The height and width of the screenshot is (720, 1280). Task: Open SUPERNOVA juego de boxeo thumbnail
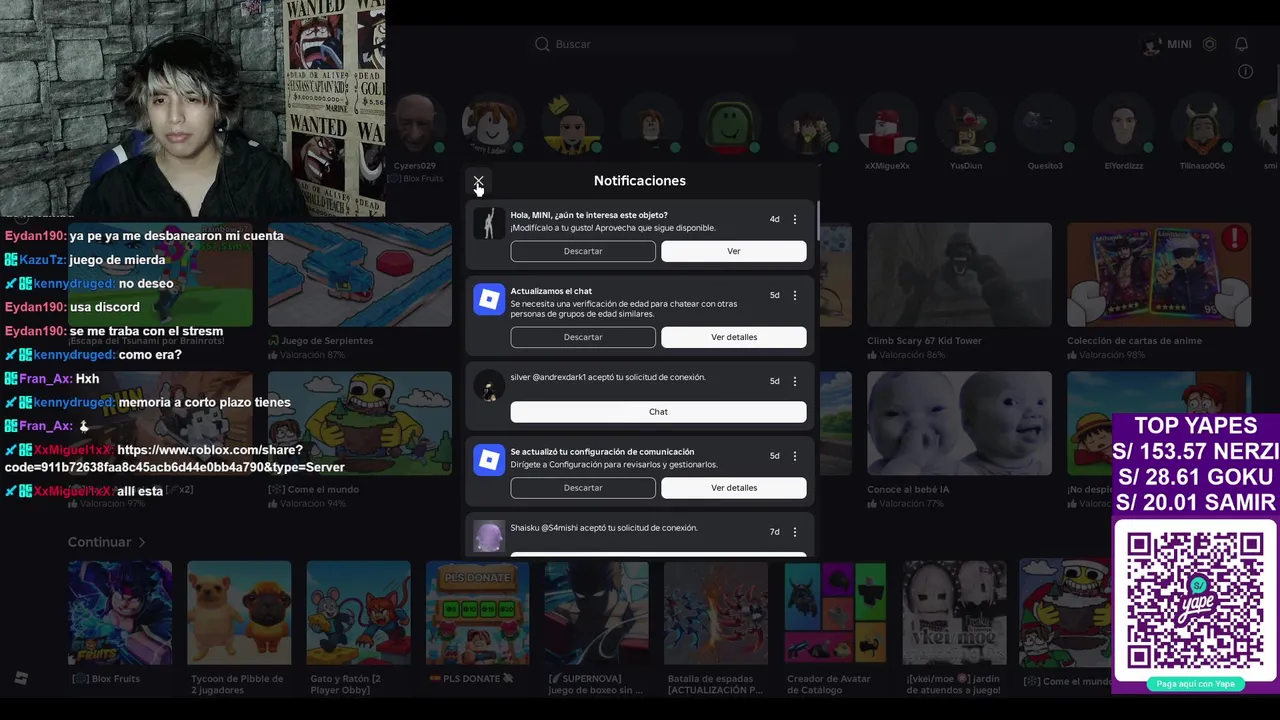tap(596, 613)
